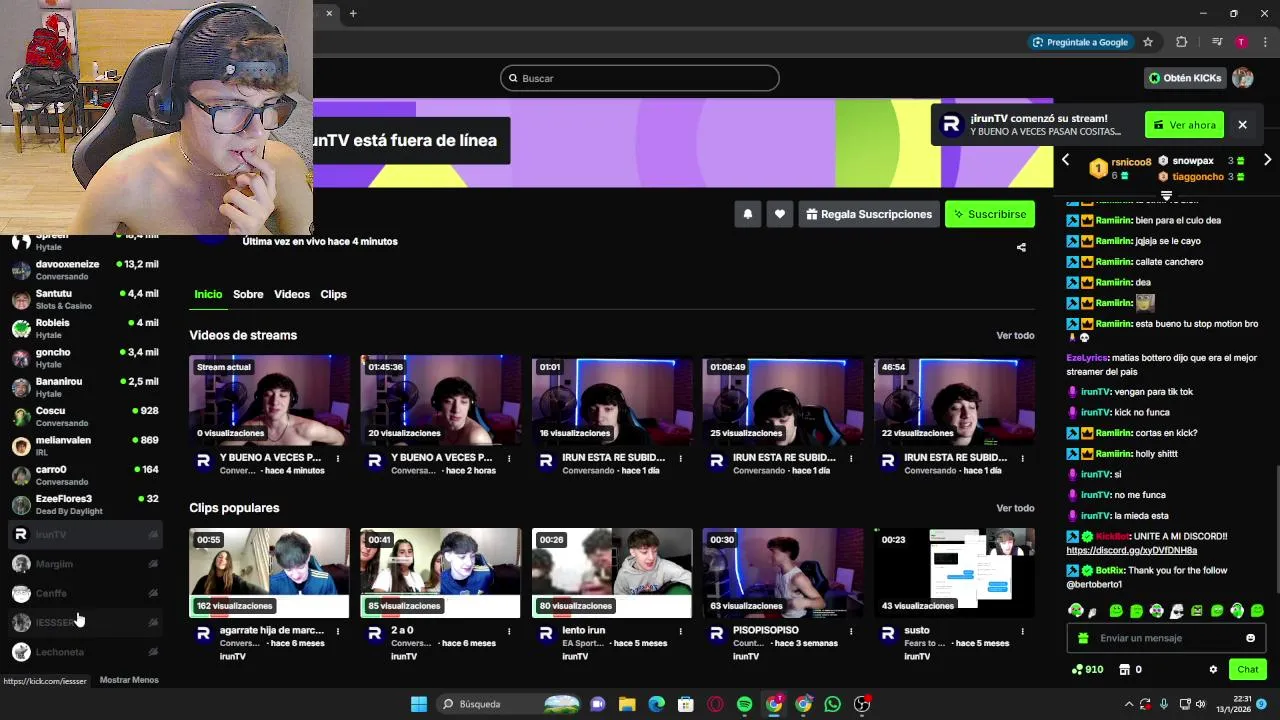Viewport: 1280px width, 720px height.
Task: Open davooxeneize channel in the sidebar
Action: pyautogui.click(x=85, y=270)
